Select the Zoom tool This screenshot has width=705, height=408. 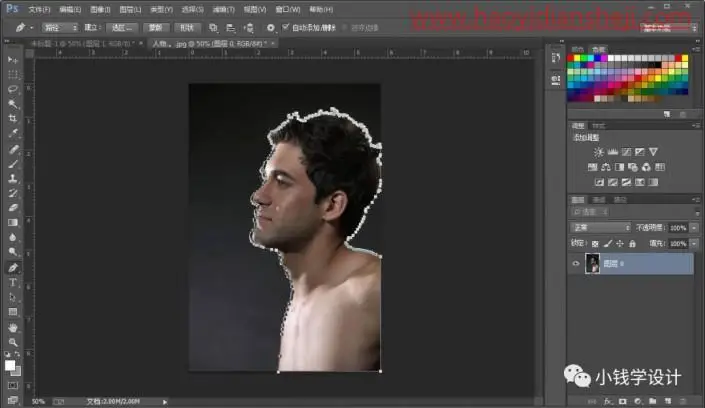point(13,342)
